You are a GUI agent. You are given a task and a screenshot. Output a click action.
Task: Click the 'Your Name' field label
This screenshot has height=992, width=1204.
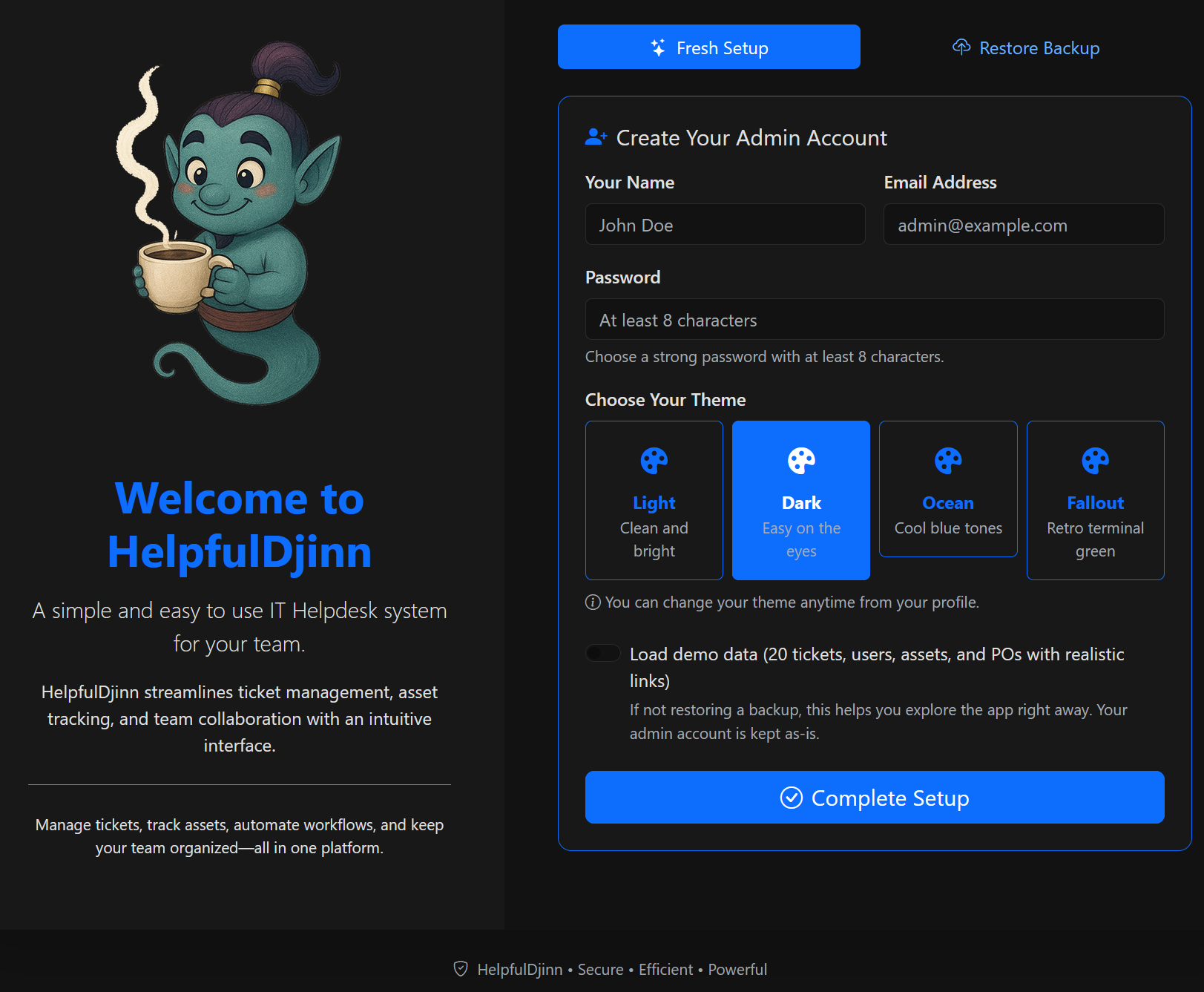pyautogui.click(x=630, y=183)
